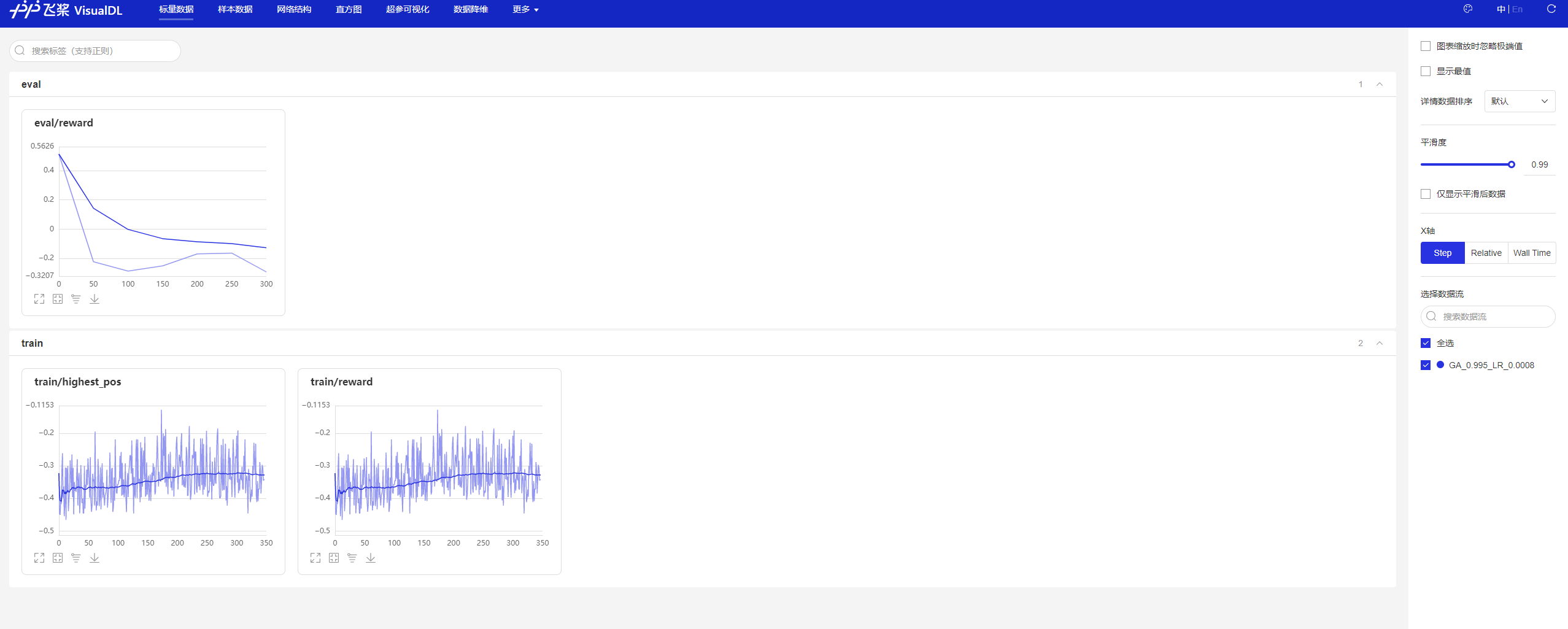Switch to 标量数据 tab
The image size is (1568, 629).
pos(176,10)
